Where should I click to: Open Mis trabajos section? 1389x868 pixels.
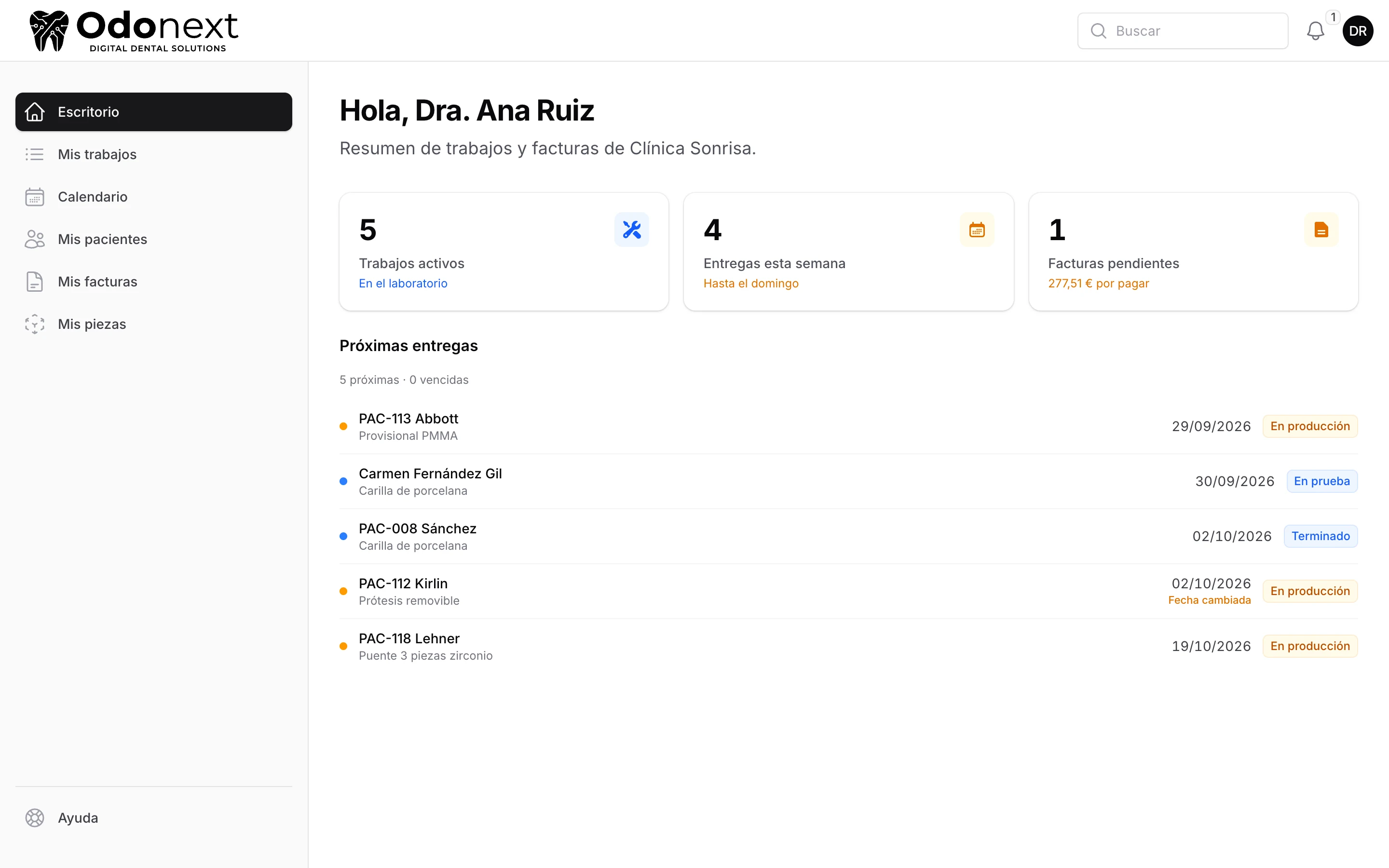click(x=154, y=154)
